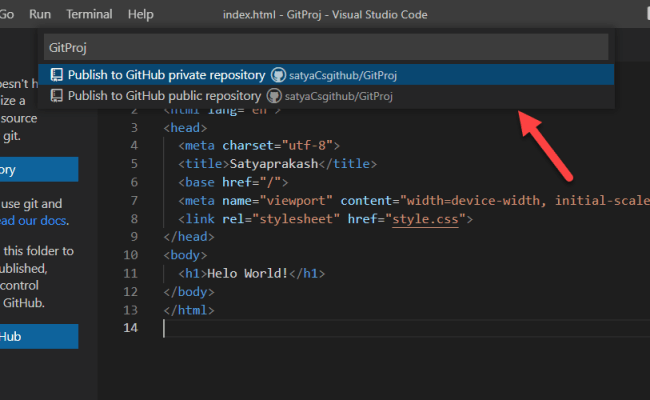Screen dimensions: 650x400
Task: Open the Run menu
Action: [40, 15]
